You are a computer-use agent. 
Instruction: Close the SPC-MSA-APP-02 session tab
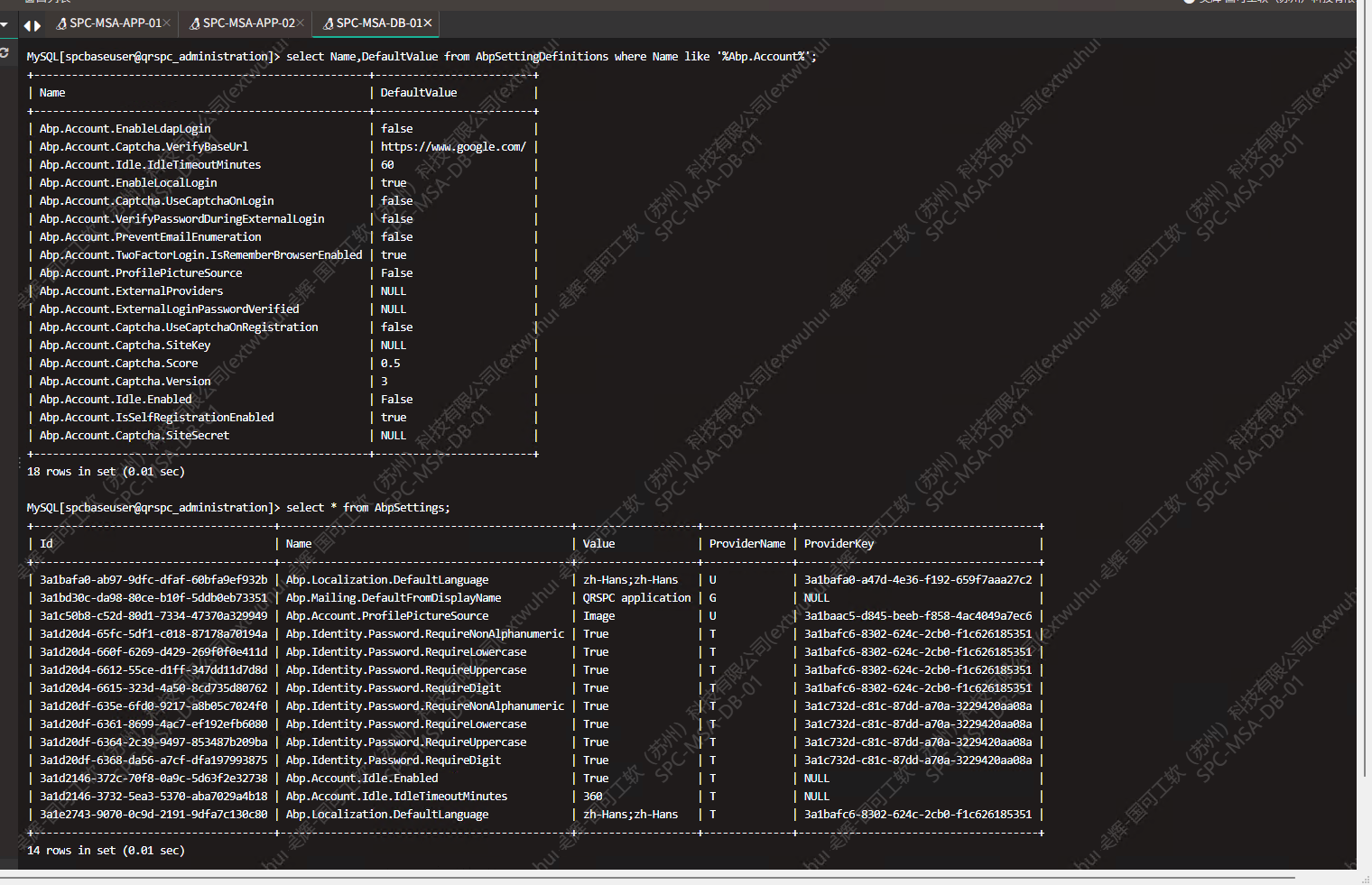coord(301,23)
